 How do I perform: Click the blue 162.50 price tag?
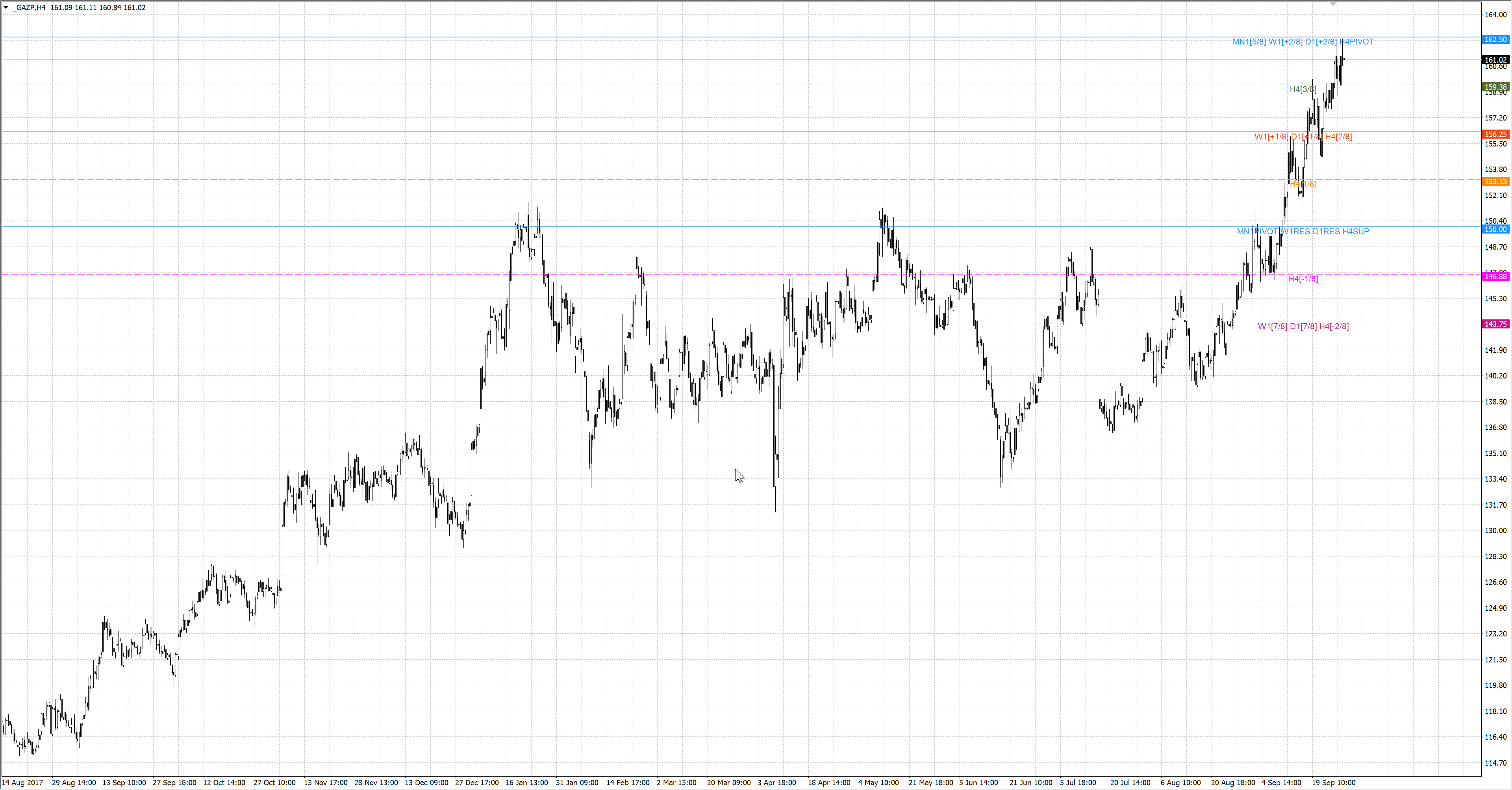(x=1495, y=39)
